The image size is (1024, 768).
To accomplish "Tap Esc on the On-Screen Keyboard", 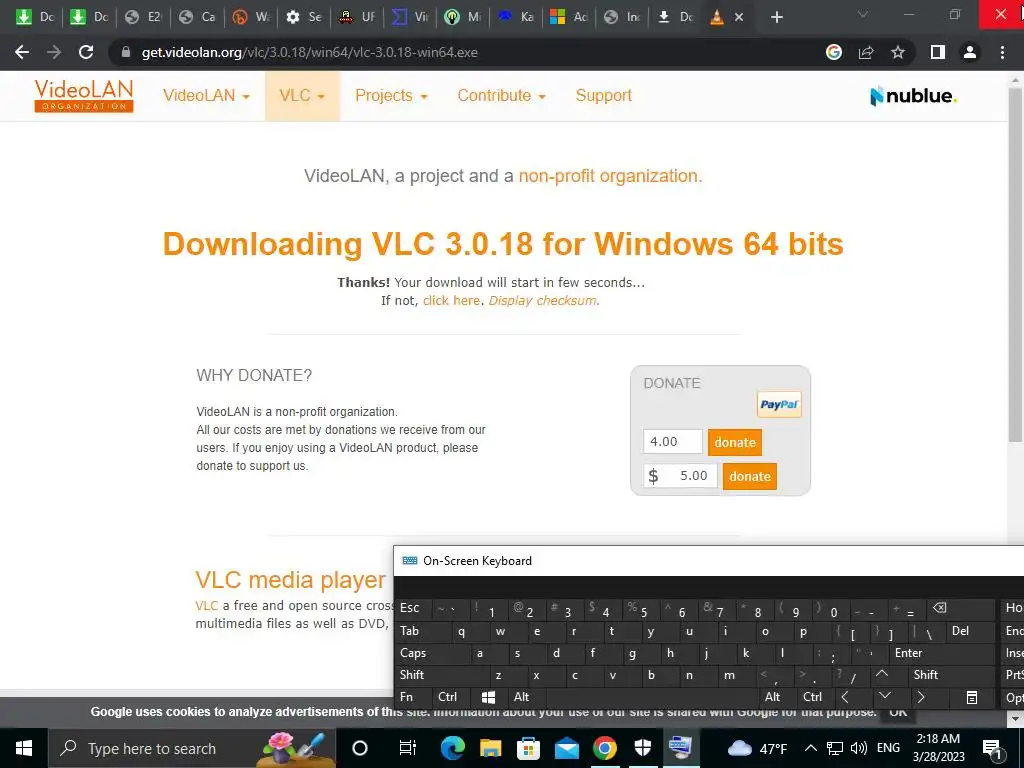I will pyautogui.click(x=415, y=608).
